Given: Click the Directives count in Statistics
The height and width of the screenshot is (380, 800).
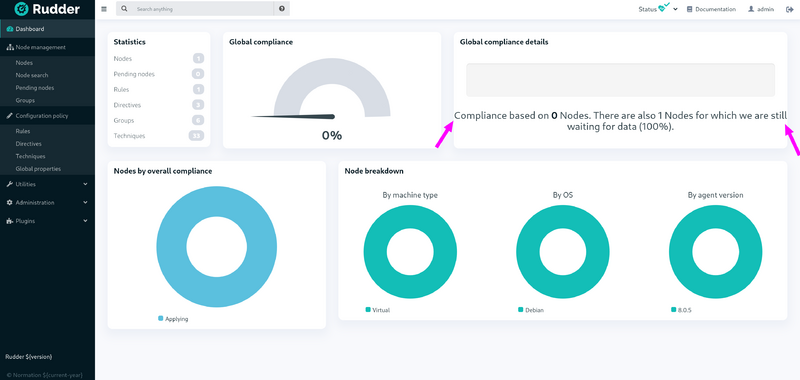Looking at the screenshot, I should (x=198, y=105).
